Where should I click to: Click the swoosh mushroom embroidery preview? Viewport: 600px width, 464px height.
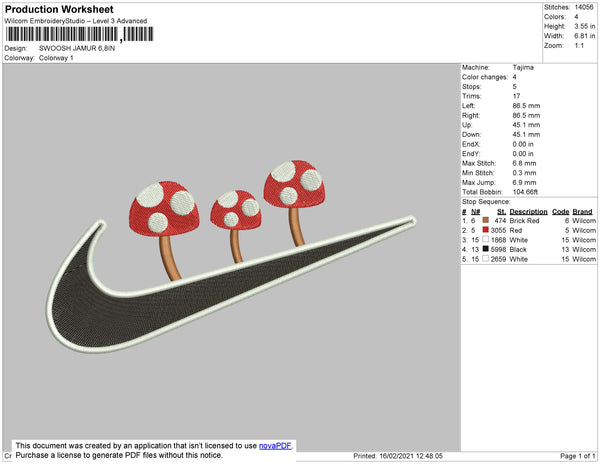pos(231,256)
